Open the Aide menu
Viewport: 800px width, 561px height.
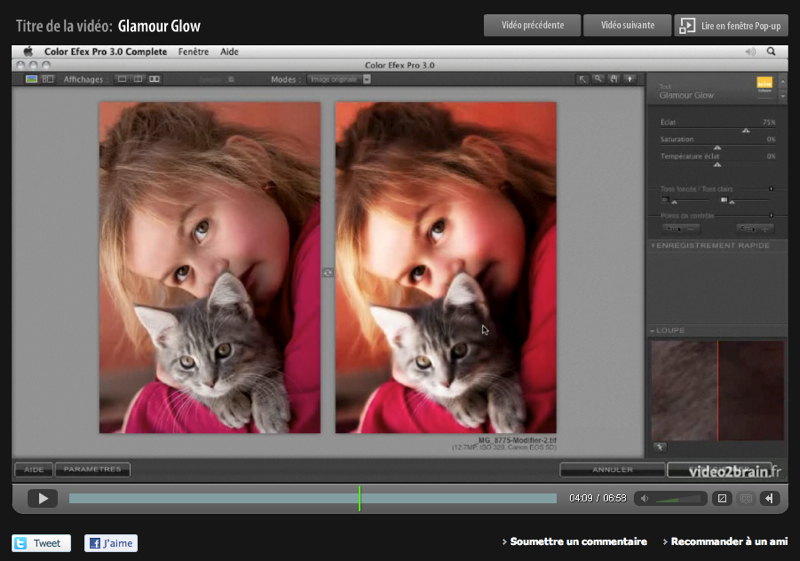tap(229, 52)
